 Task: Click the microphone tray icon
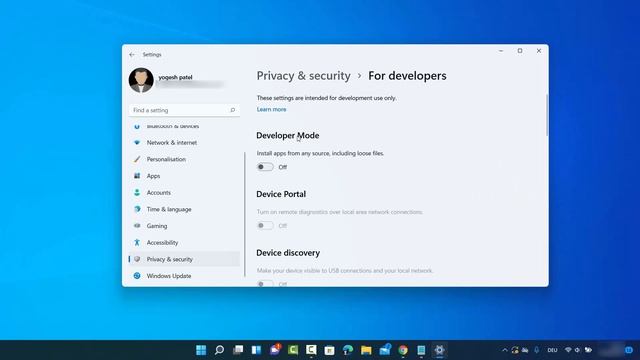click(536, 350)
